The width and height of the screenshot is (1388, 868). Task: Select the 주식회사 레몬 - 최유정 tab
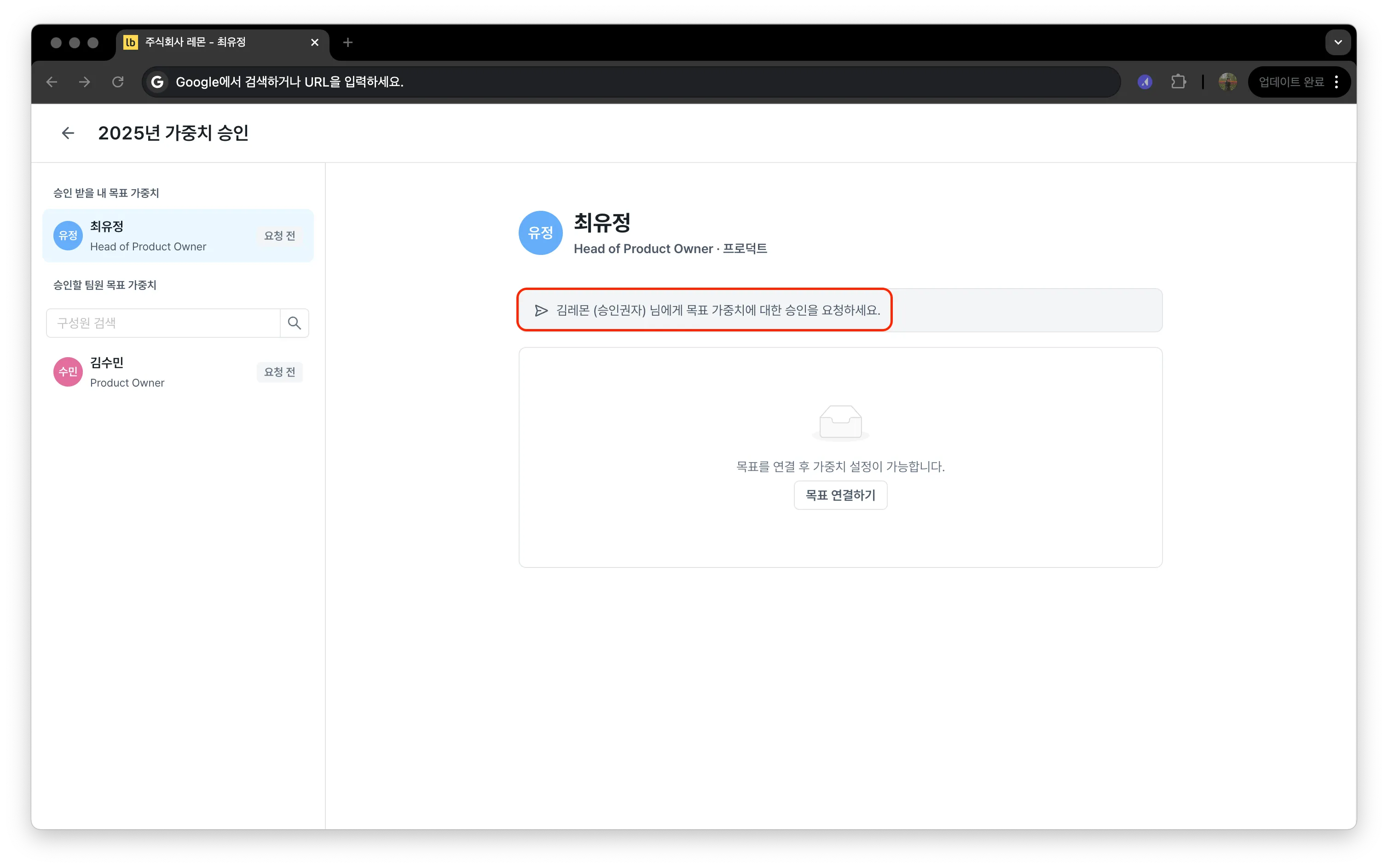pos(223,42)
